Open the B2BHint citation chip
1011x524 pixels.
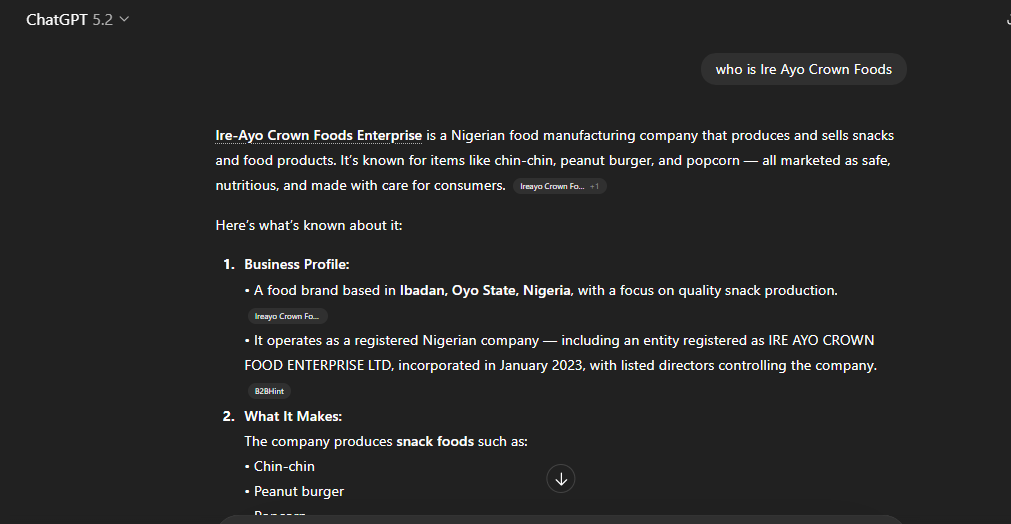[269, 391]
